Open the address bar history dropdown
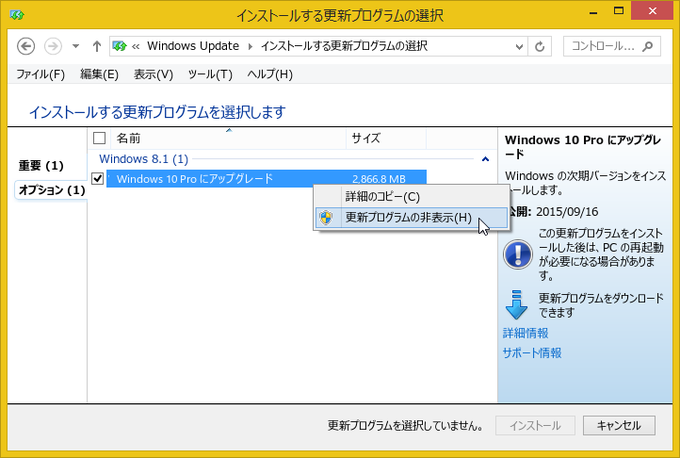 [x=519, y=46]
